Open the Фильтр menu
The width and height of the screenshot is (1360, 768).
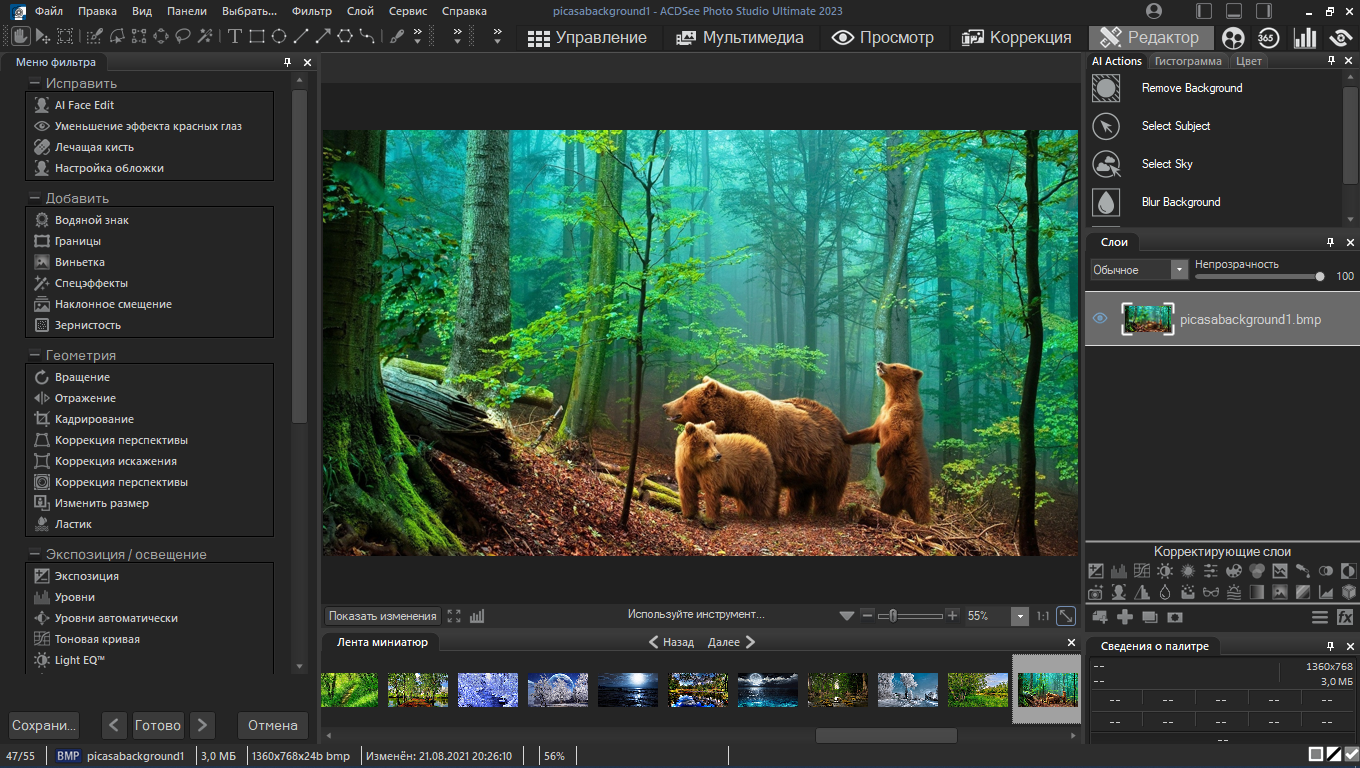pos(312,11)
